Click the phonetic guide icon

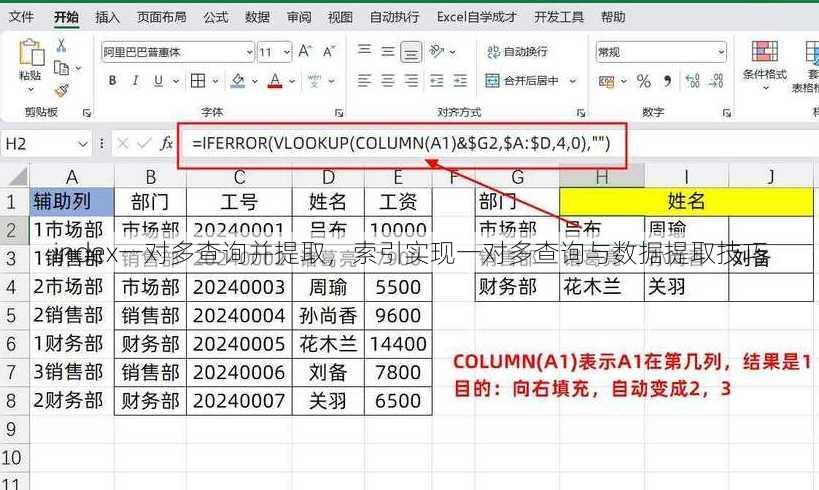coord(314,80)
